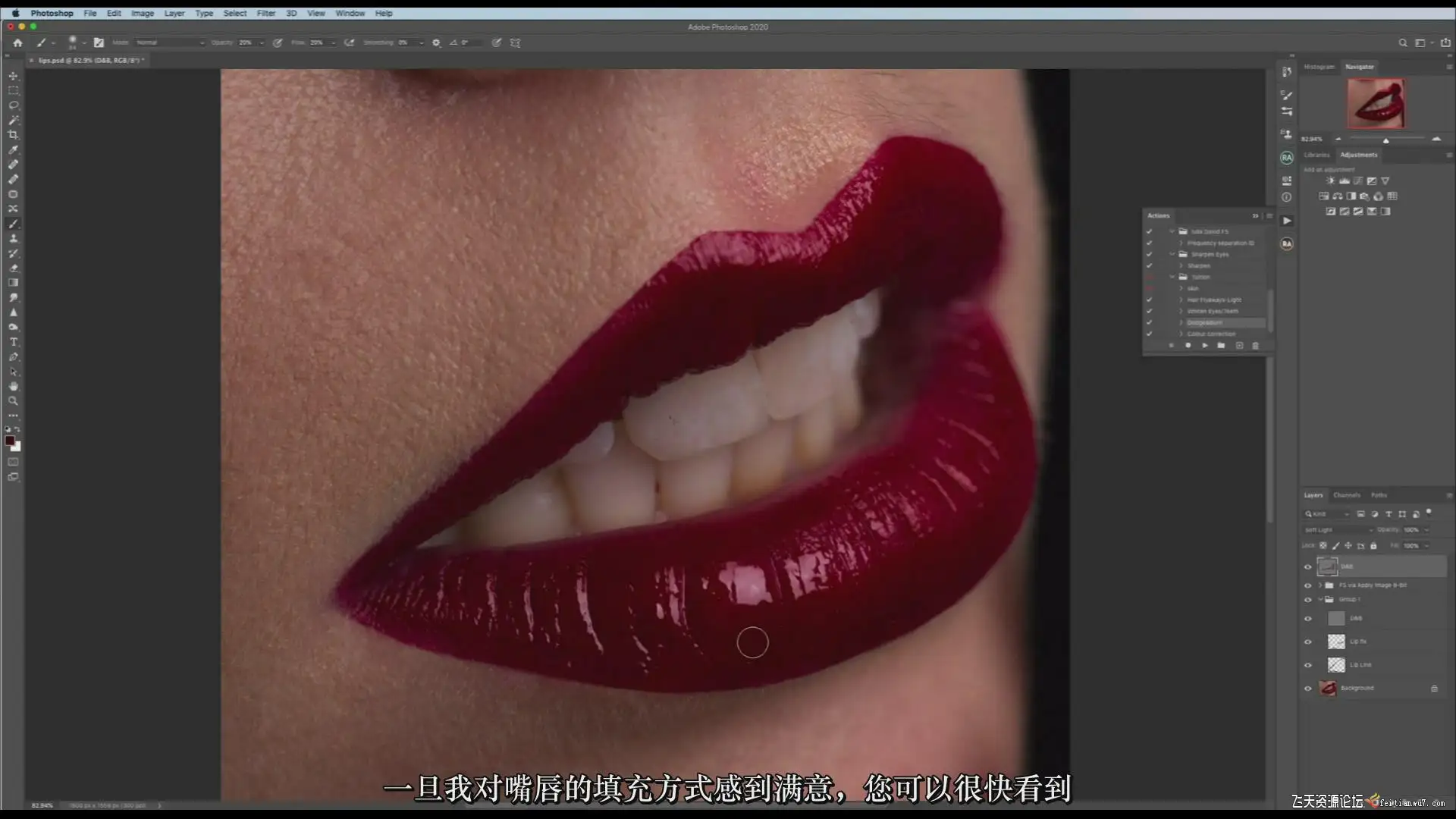Open the Apple menu

pos(15,14)
